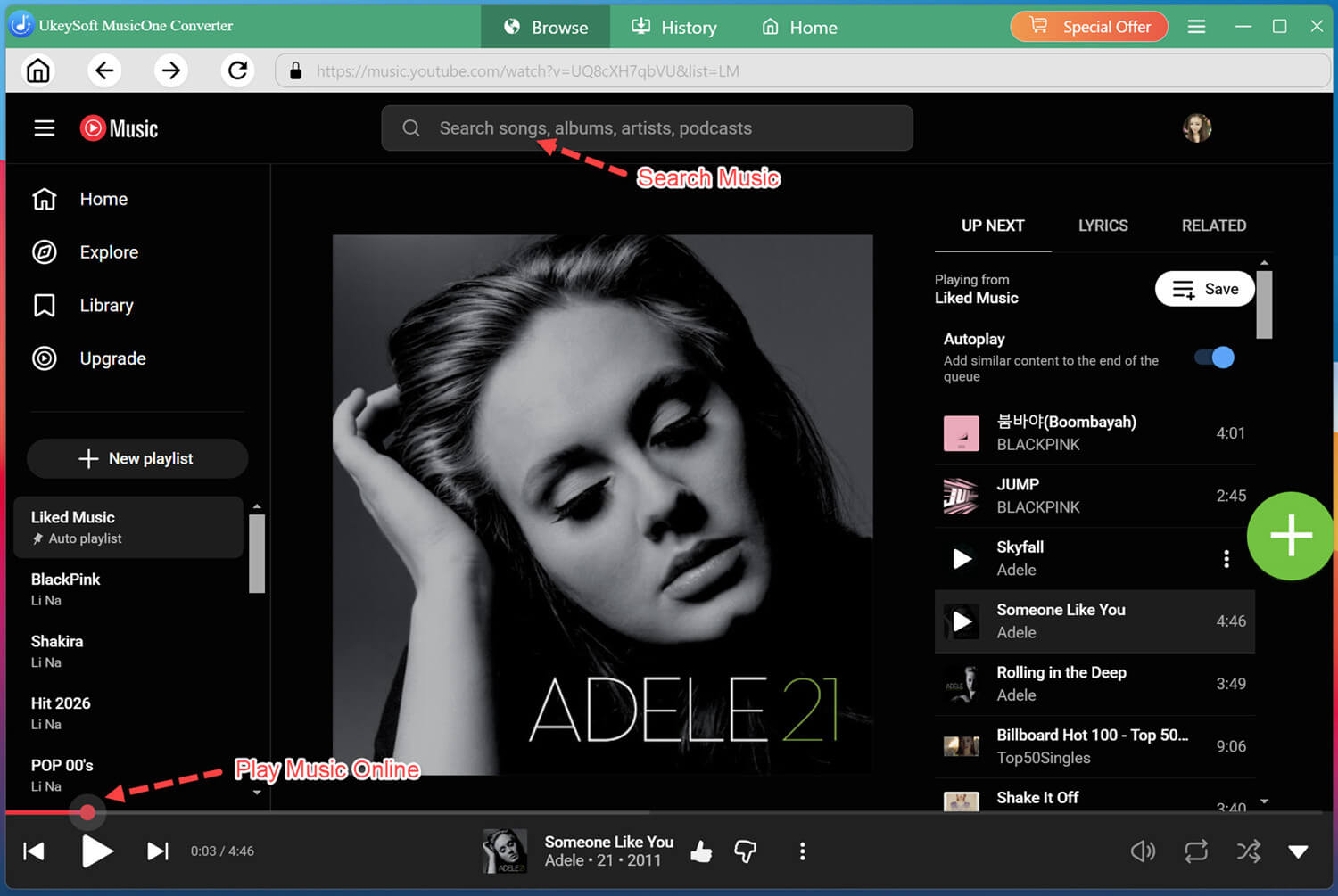The width and height of the screenshot is (1338, 896).
Task: Click the YouTube Music logo
Action: pyautogui.click(x=119, y=128)
